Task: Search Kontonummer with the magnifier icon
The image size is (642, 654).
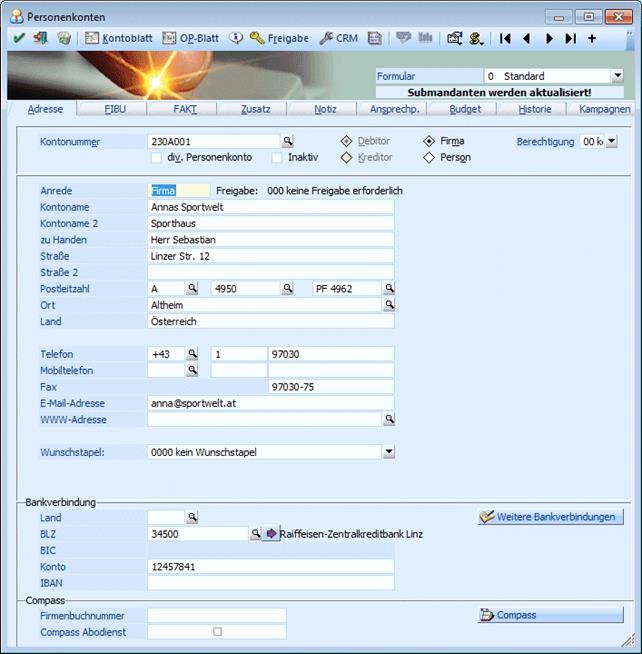Action: (287, 142)
